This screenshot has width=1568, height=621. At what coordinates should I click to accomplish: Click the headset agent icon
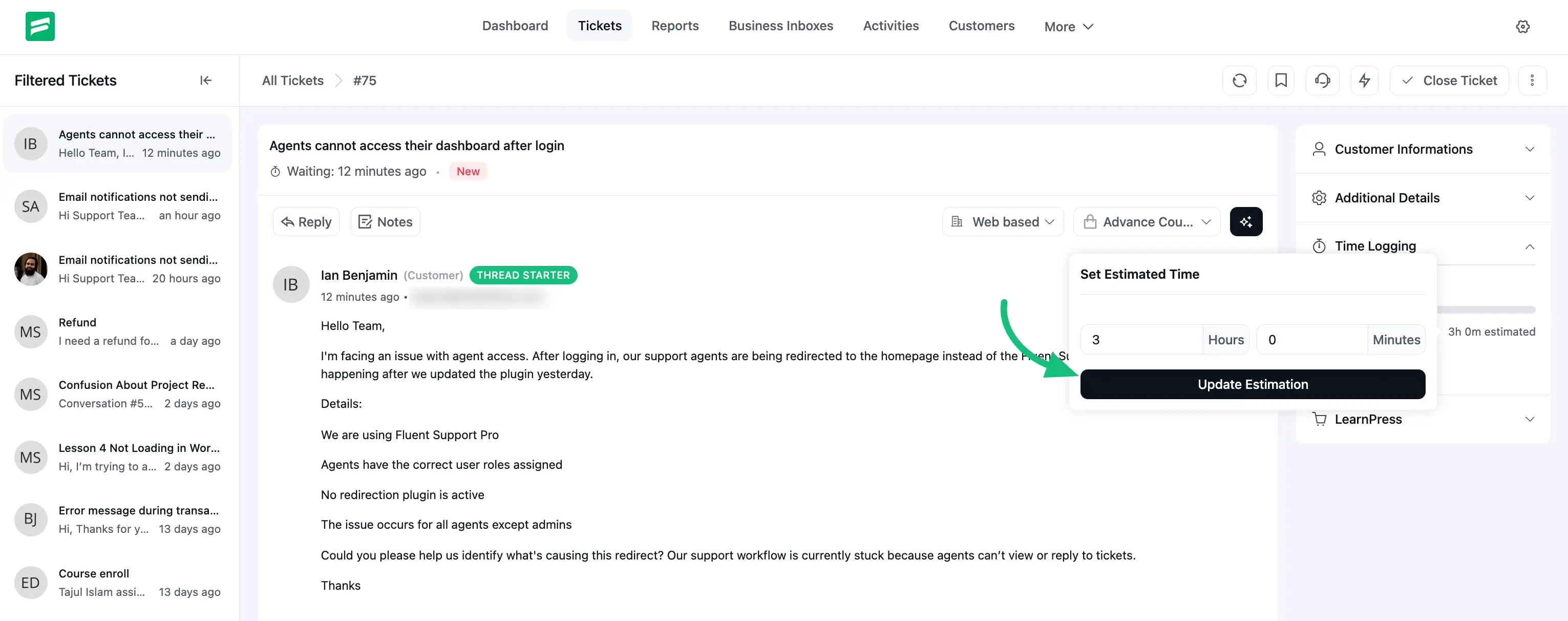pos(1322,80)
